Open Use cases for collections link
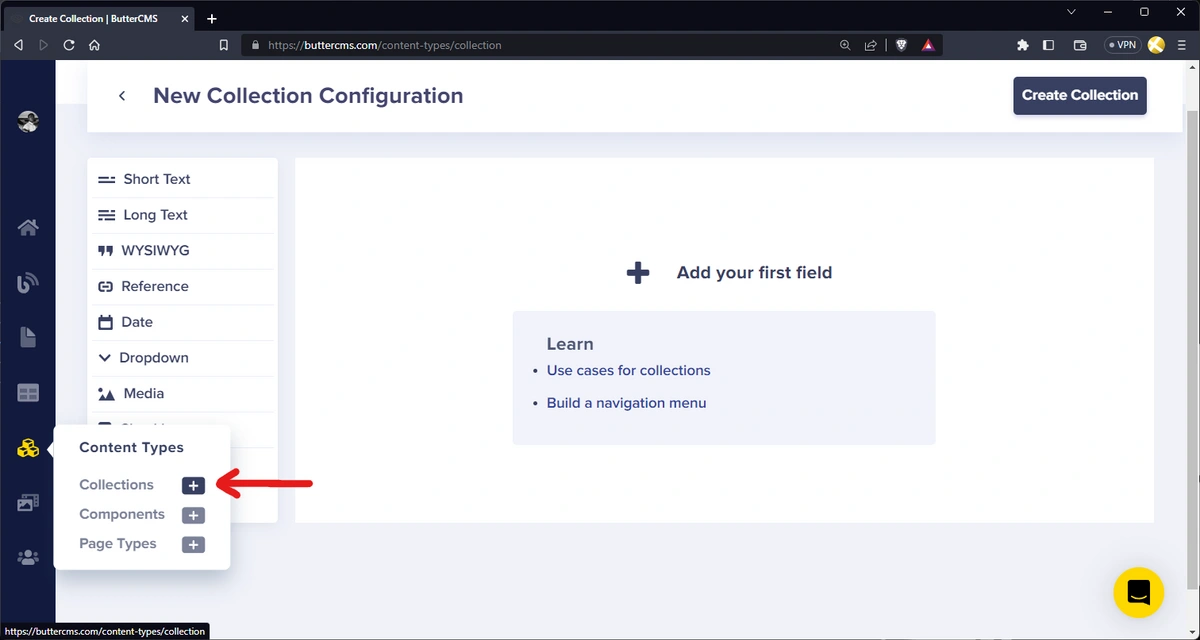This screenshot has width=1200, height=640. (x=628, y=370)
